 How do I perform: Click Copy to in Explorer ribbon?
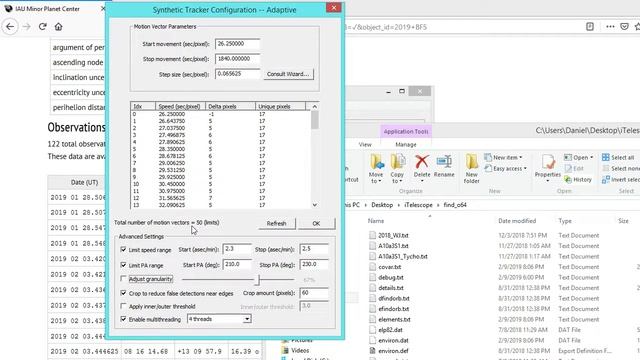[397, 169]
